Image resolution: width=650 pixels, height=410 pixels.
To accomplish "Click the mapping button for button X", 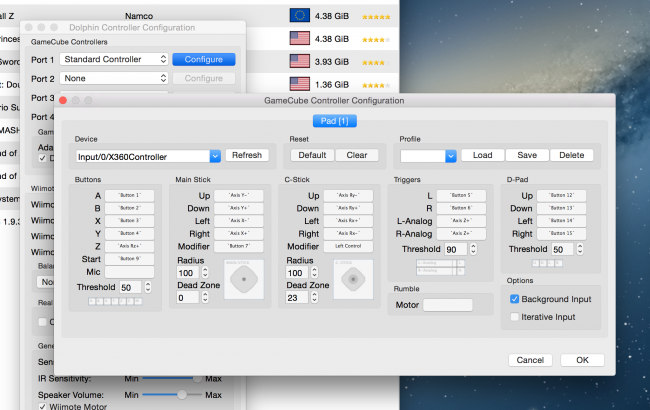I will [130, 221].
